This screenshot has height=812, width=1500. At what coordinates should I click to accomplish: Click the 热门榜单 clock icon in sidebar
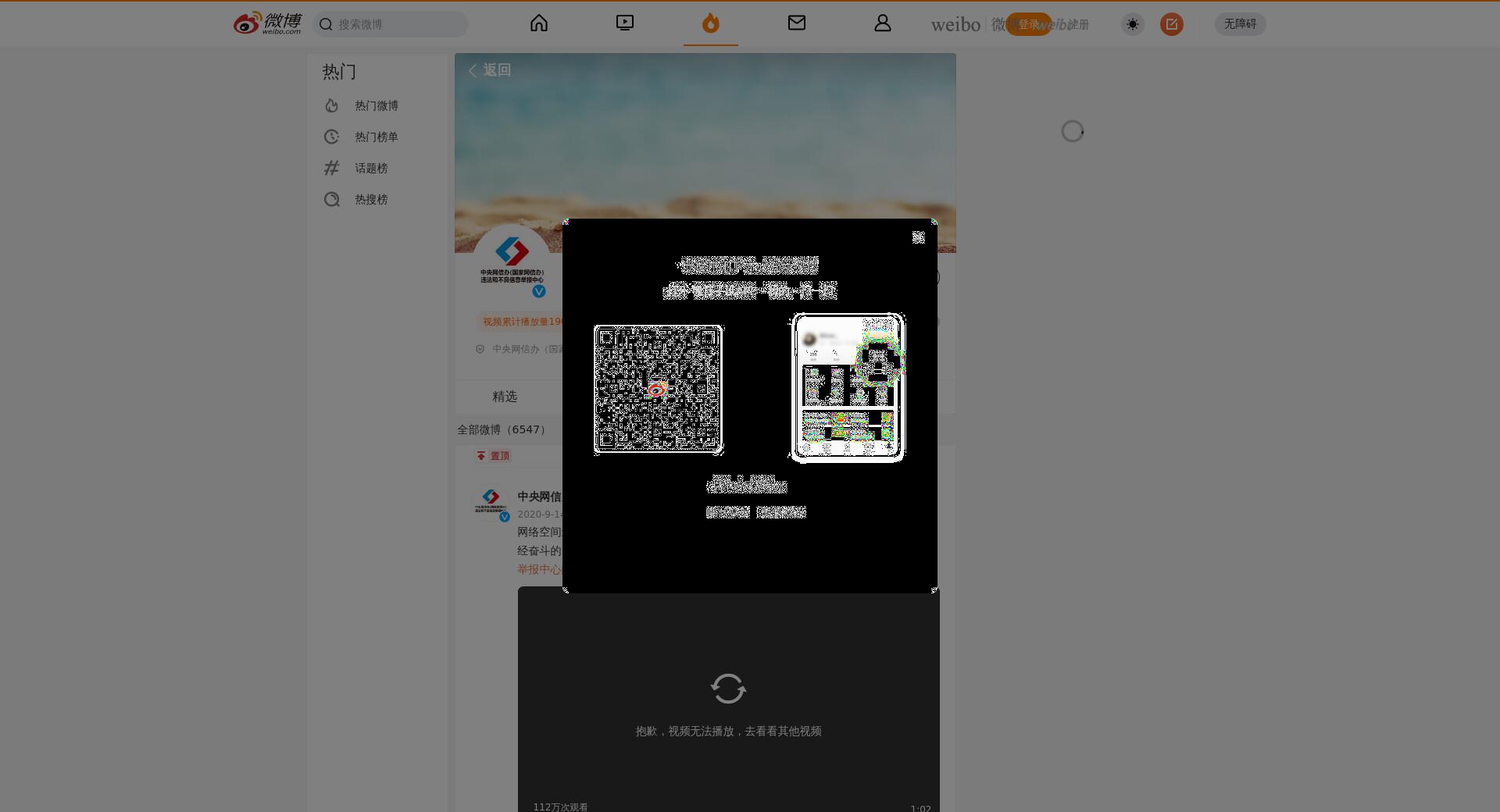coord(332,137)
